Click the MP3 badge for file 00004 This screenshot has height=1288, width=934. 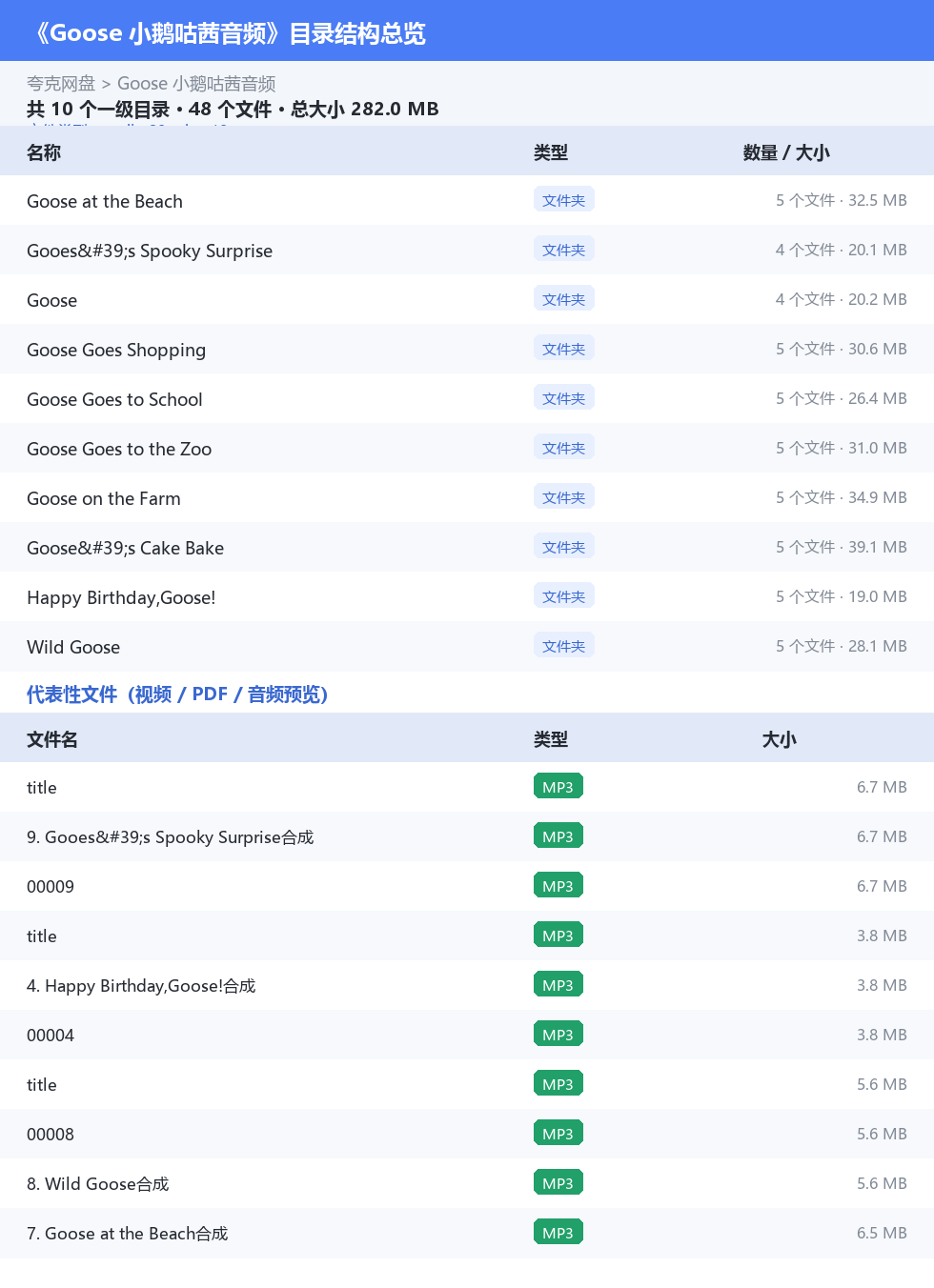coord(558,1034)
